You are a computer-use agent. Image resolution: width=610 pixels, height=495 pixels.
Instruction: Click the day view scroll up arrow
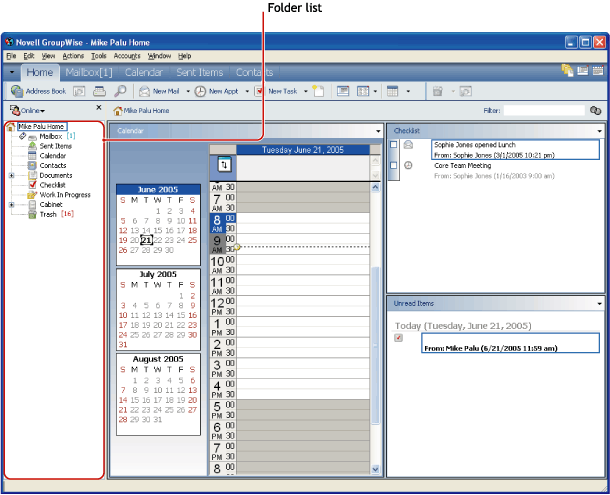tap(375, 188)
